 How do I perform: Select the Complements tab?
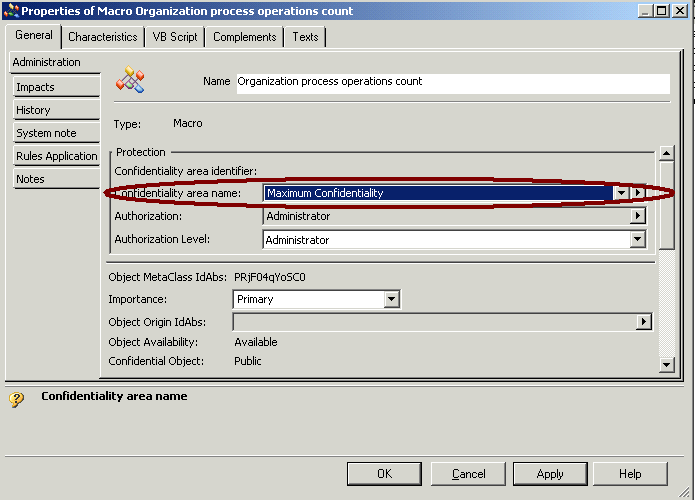(x=244, y=37)
